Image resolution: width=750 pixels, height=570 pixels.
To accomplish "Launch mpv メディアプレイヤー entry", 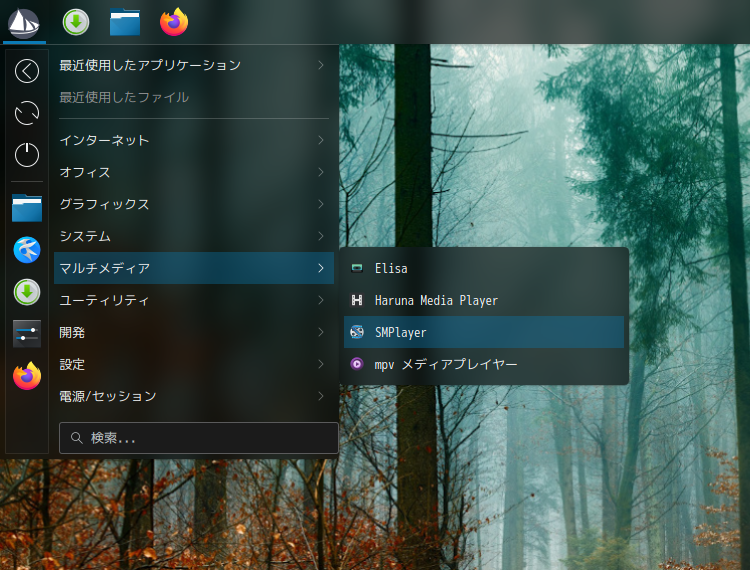I will 484,364.
